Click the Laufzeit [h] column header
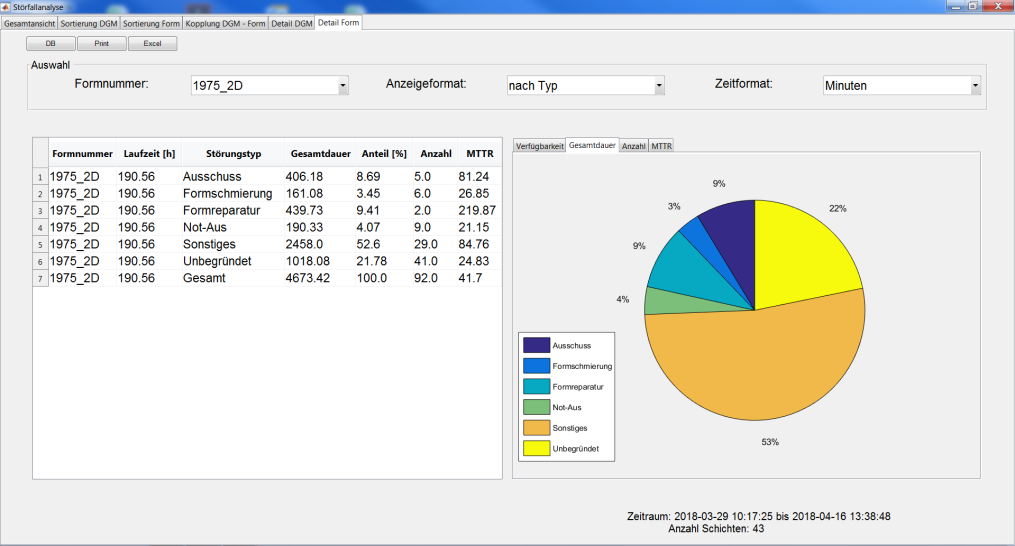Image resolution: width=1015 pixels, height=546 pixels. (x=149, y=154)
